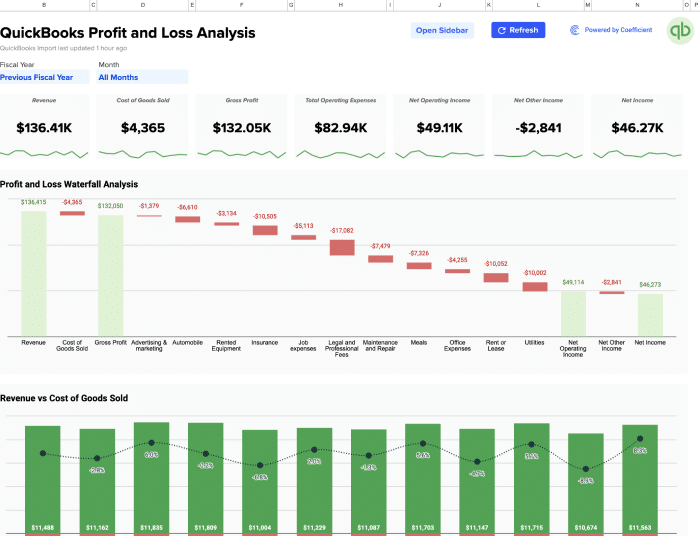Click the Gross Profit sparkline chart
Image resolution: width=700 pixels, height=536 pixels.
click(242, 154)
